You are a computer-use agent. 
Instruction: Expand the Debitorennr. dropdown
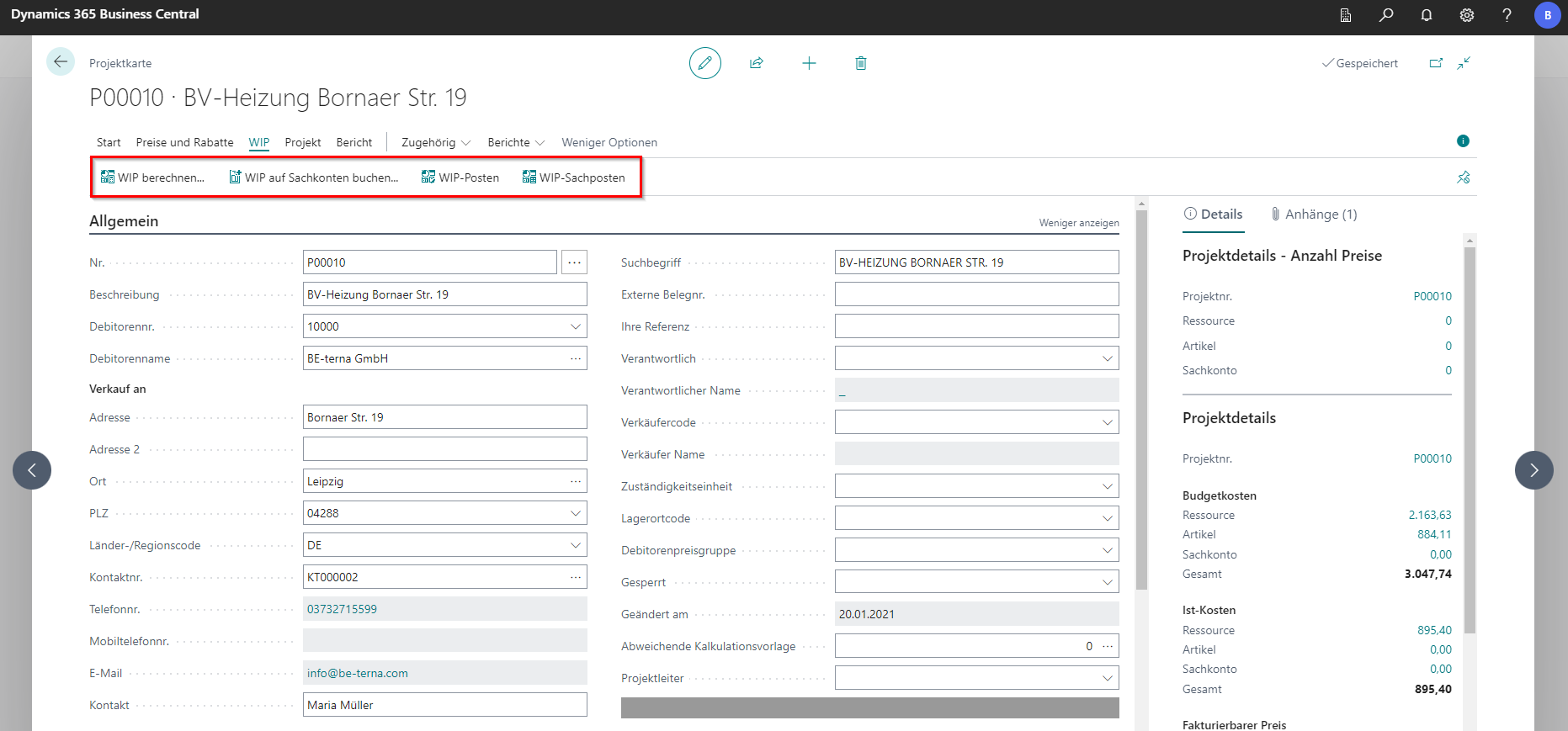[x=576, y=326]
